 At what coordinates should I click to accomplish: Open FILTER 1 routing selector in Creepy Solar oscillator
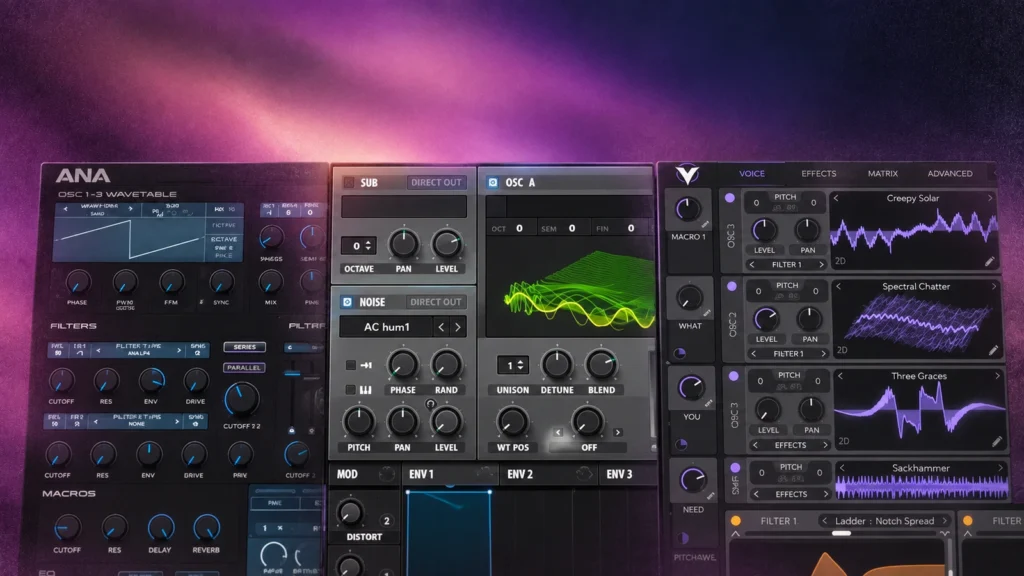(x=786, y=264)
